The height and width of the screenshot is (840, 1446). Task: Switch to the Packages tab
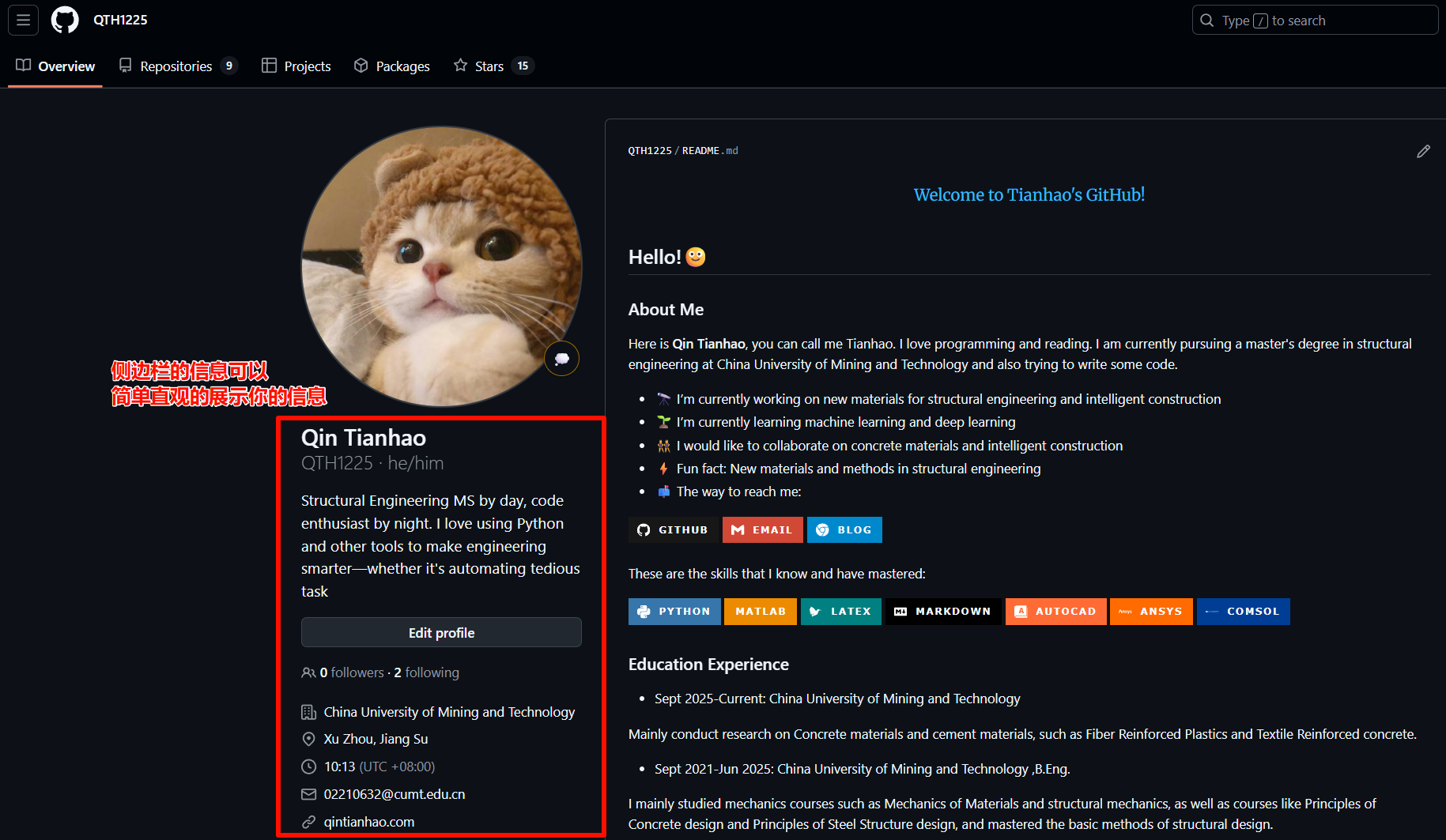(x=391, y=66)
